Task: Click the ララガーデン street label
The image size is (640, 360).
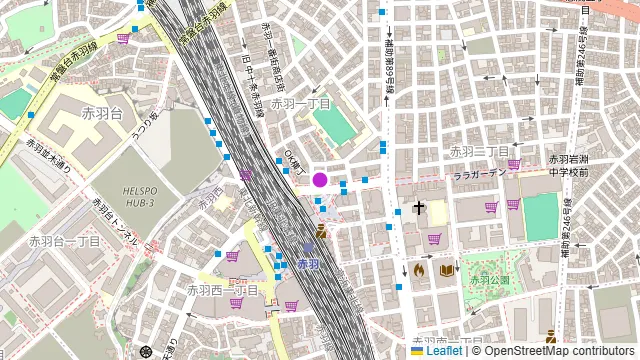Action: [480, 175]
